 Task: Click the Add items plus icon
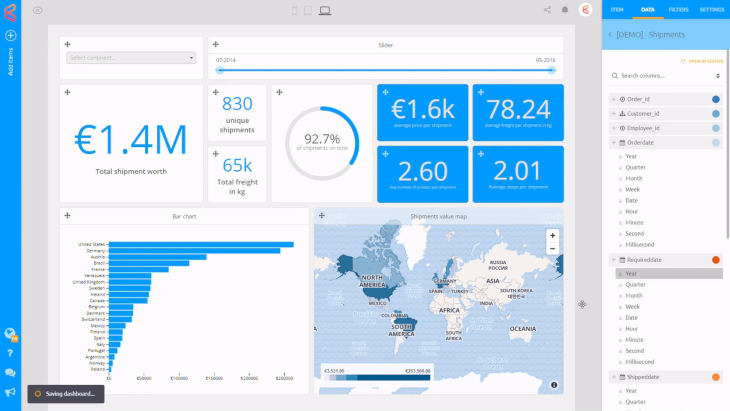(x=10, y=35)
